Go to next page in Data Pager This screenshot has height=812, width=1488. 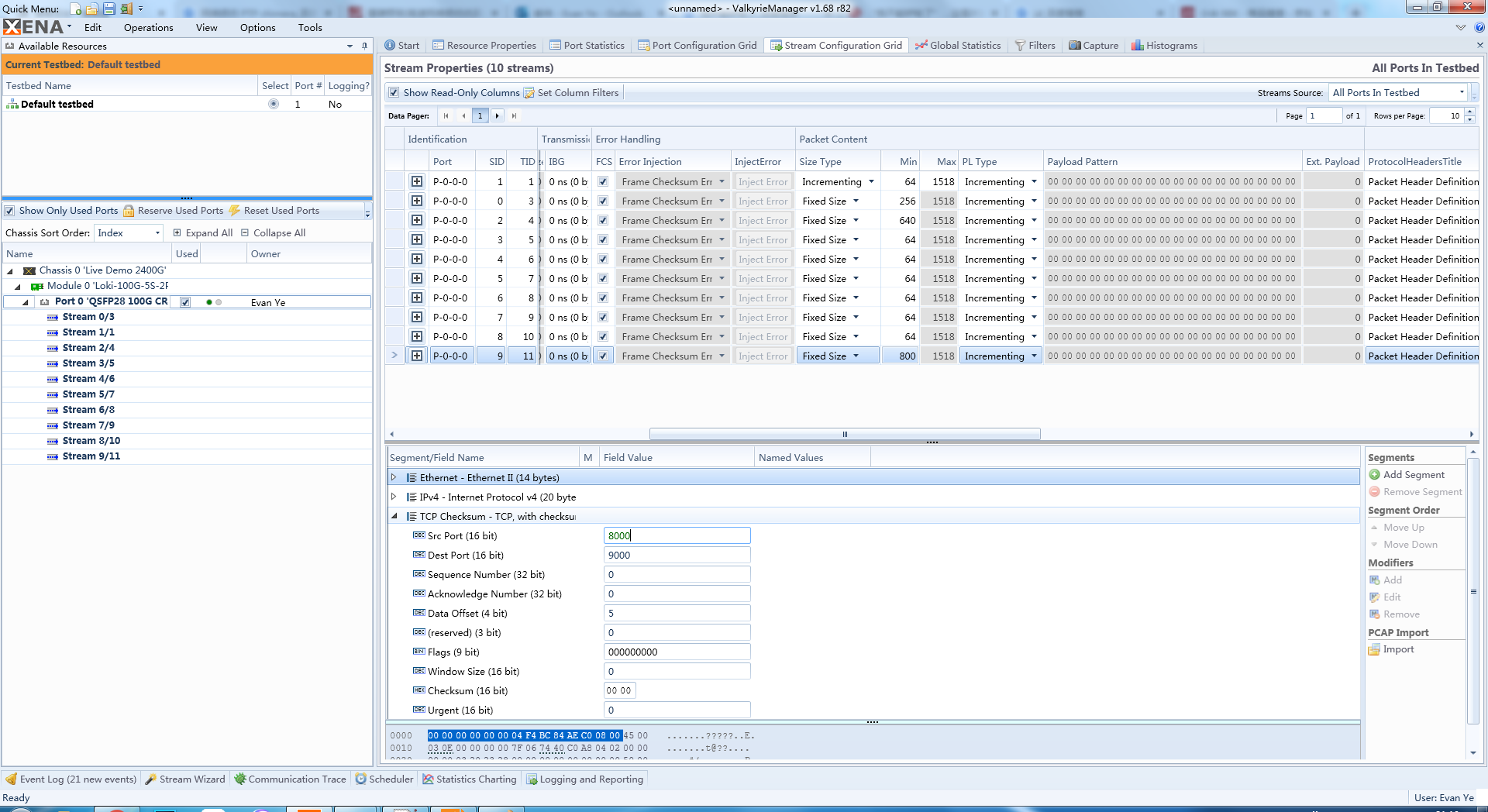(497, 116)
